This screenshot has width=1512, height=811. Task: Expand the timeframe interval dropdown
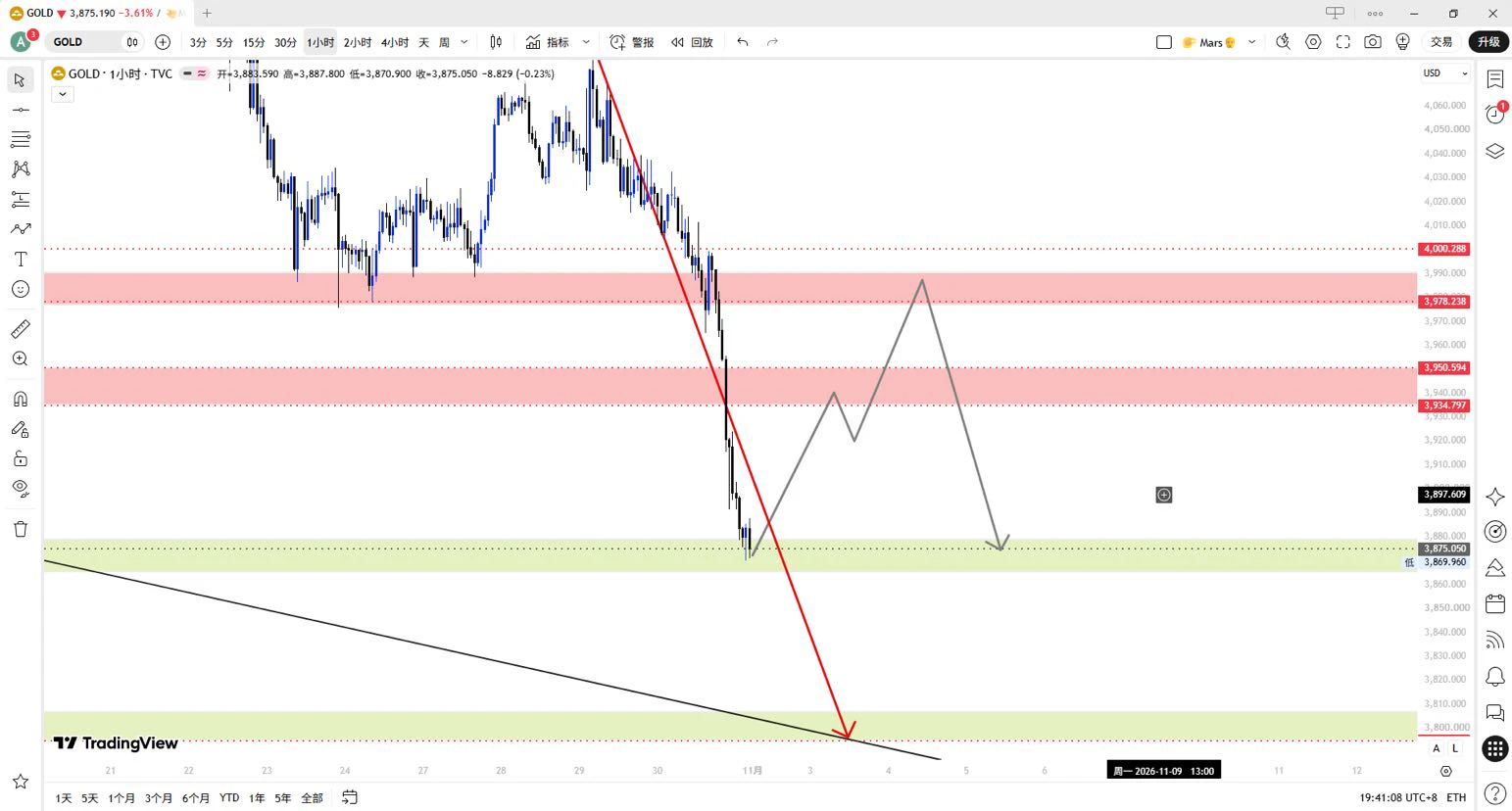click(464, 42)
